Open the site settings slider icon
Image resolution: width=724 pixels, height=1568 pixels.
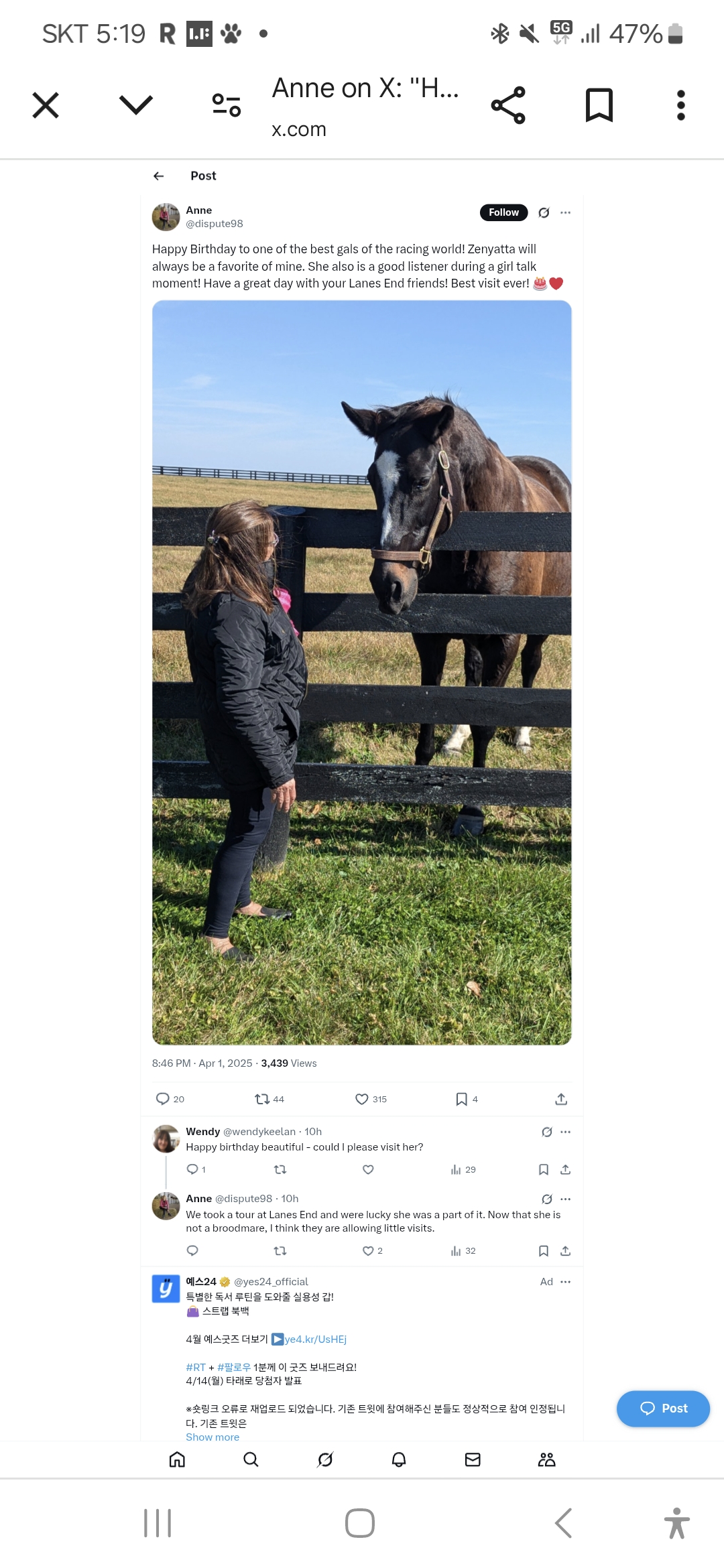click(227, 105)
